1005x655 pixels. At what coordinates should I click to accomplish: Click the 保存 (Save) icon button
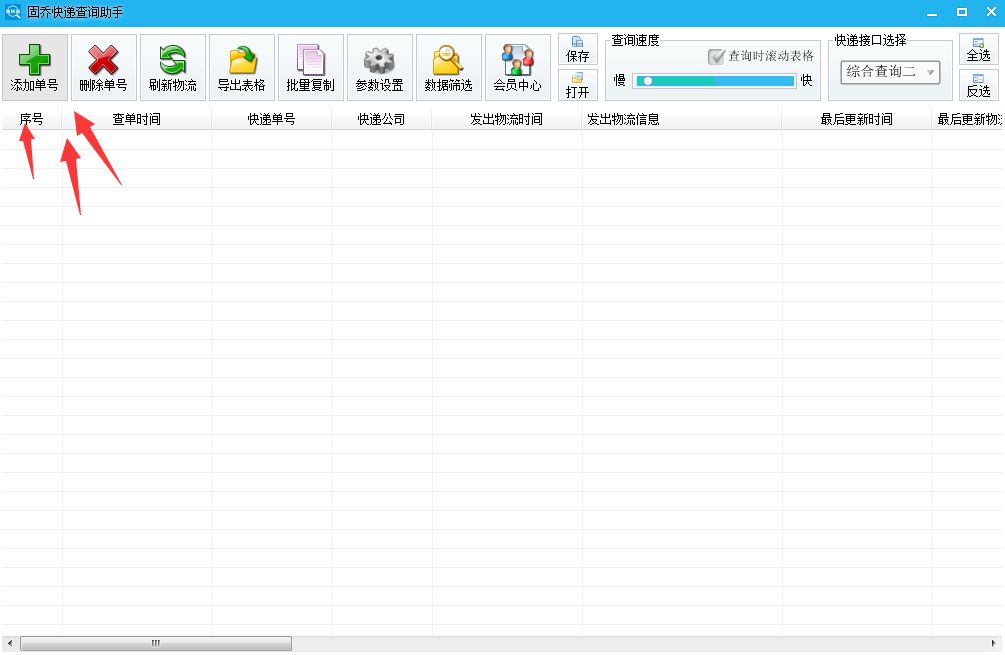578,47
